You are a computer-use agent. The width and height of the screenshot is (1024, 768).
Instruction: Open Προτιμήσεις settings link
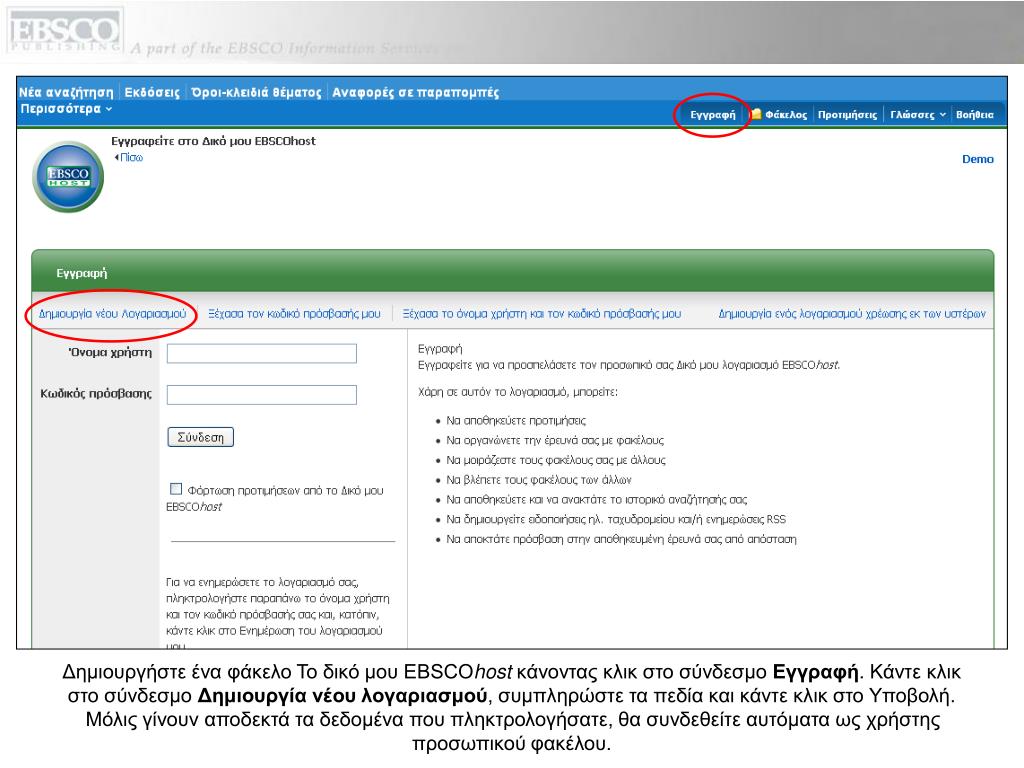[x=847, y=114]
